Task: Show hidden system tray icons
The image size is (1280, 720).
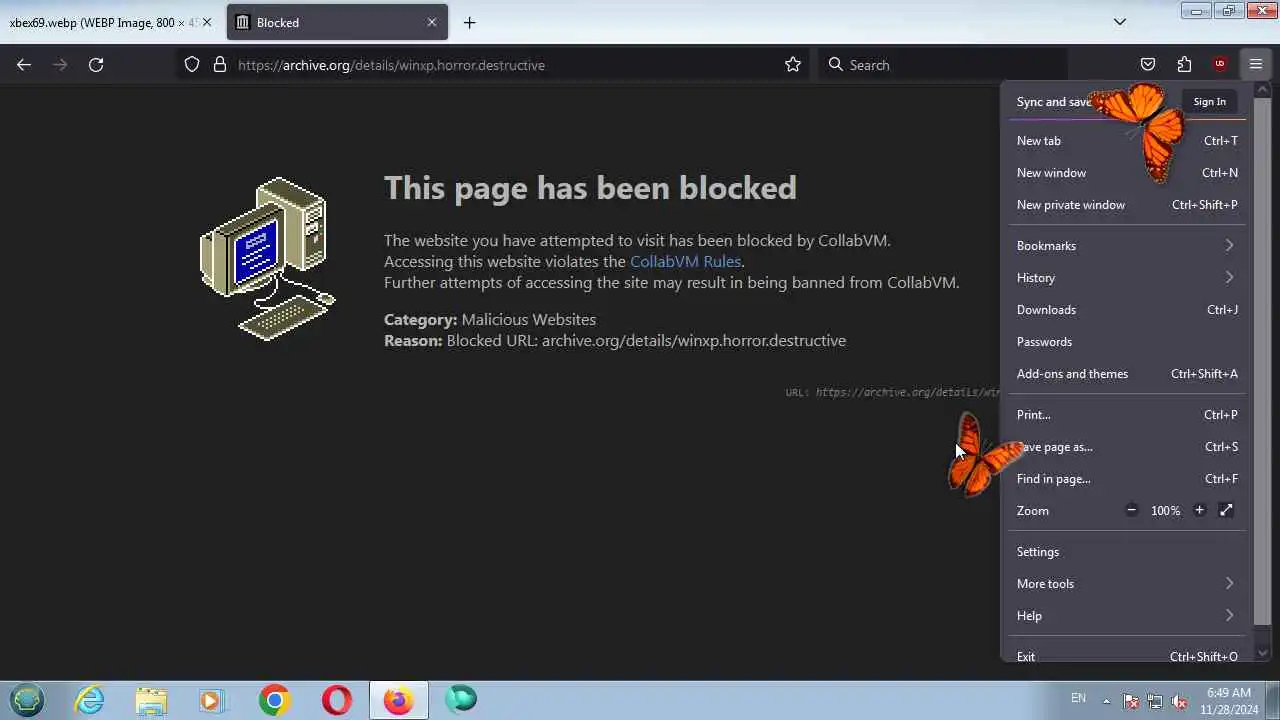Action: 1106,700
